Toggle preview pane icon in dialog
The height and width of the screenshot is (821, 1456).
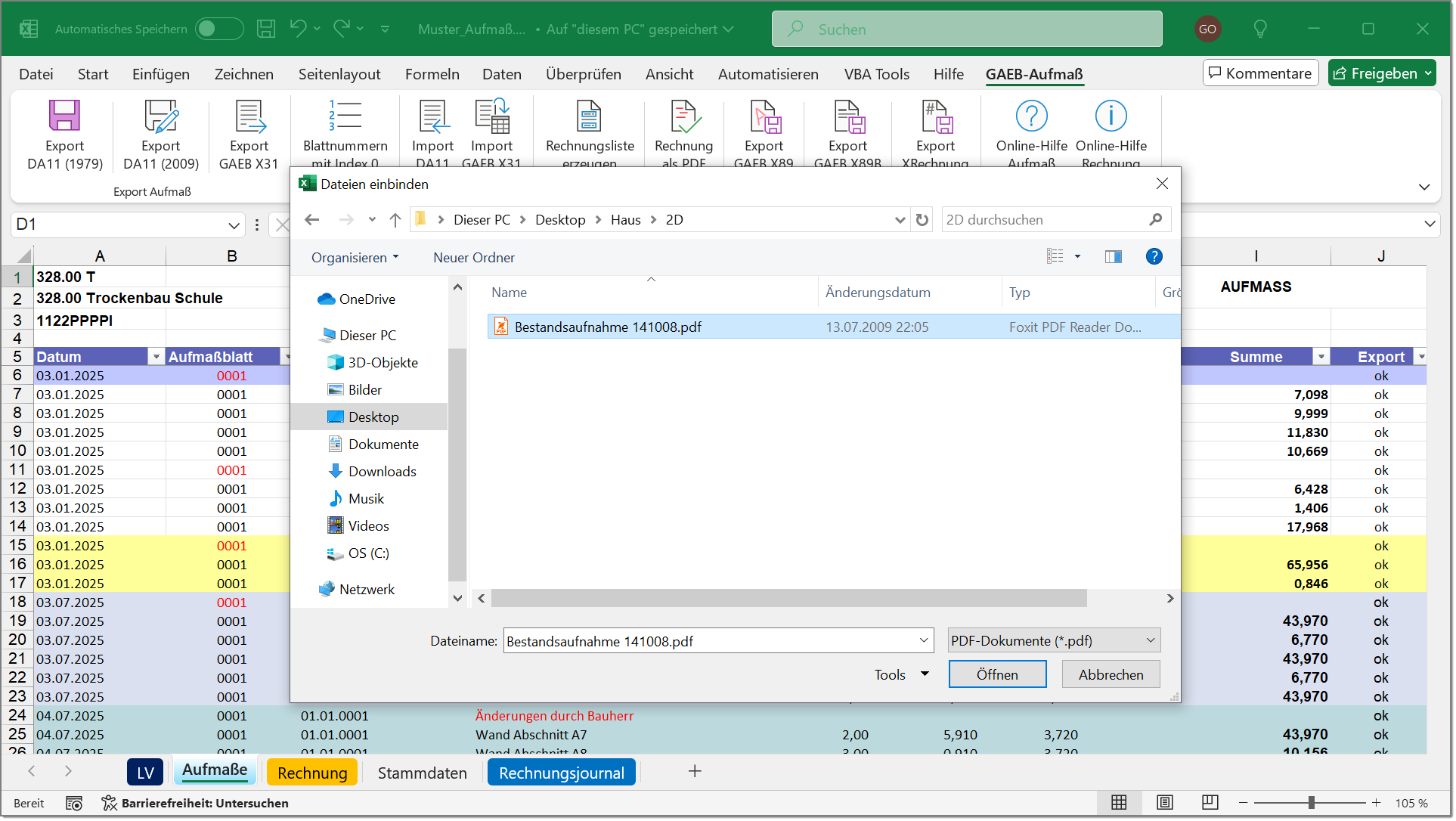[x=1113, y=257]
